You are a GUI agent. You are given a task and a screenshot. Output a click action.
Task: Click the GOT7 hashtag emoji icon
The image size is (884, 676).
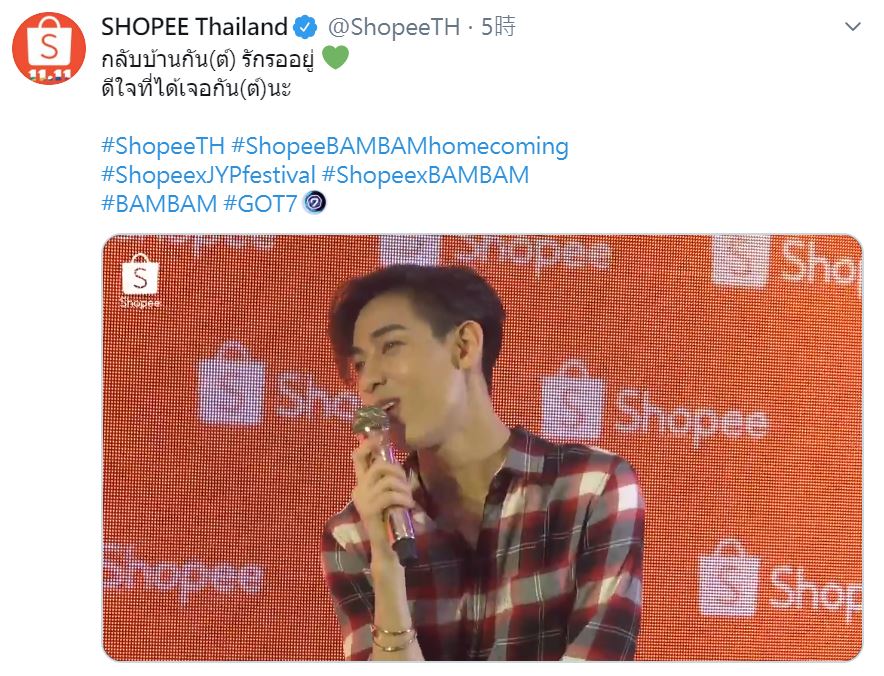click(315, 202)
